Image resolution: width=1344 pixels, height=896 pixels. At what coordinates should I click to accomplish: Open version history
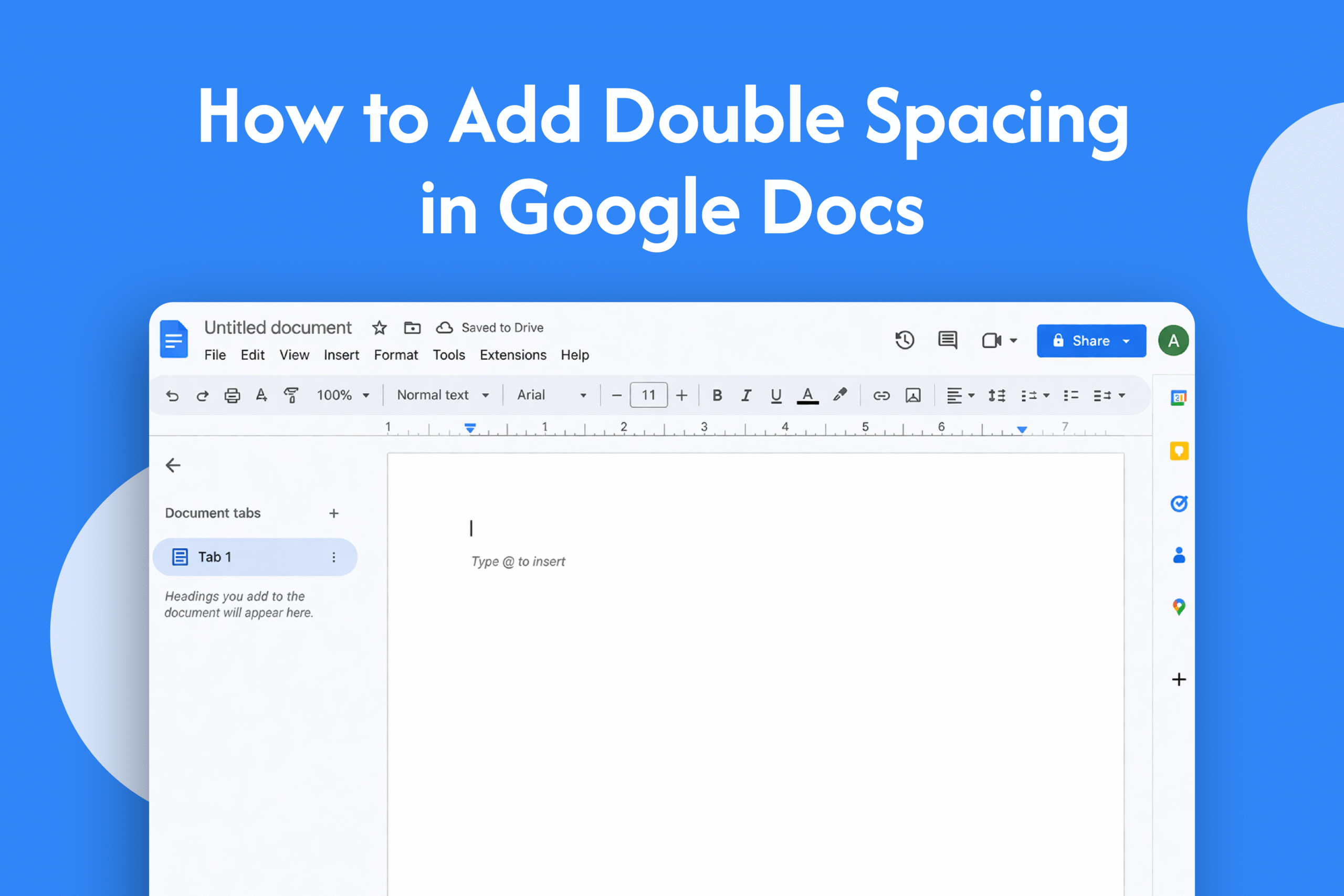(904, 341)
